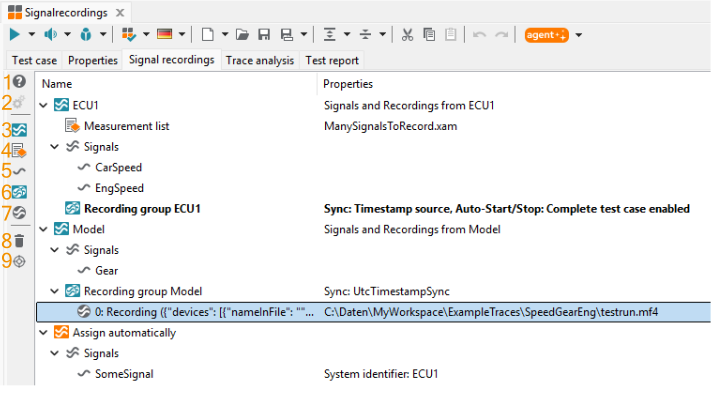Open the Trace analysis tab

(x=260, y=60)
